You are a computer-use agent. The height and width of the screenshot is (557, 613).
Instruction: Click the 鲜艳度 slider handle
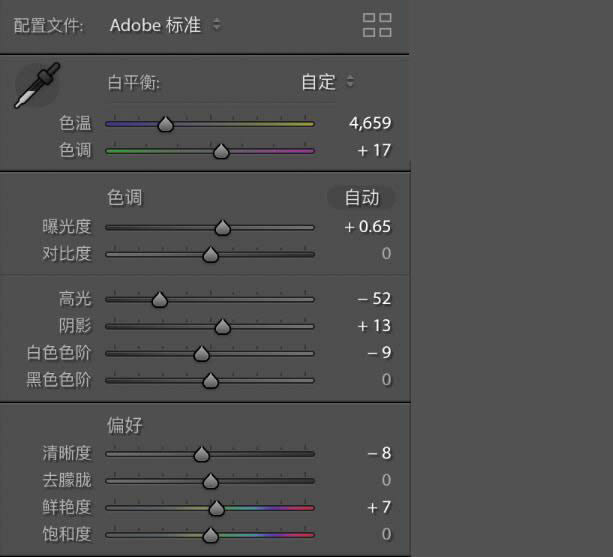(216, 509)
